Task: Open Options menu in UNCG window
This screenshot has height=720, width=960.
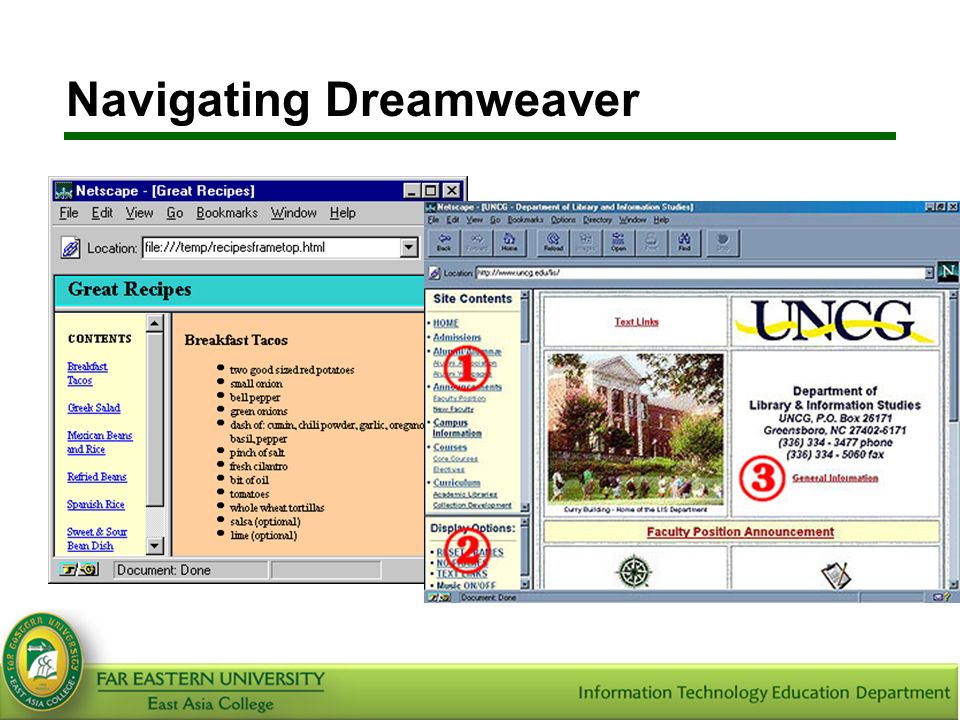Action: point(563,220)
